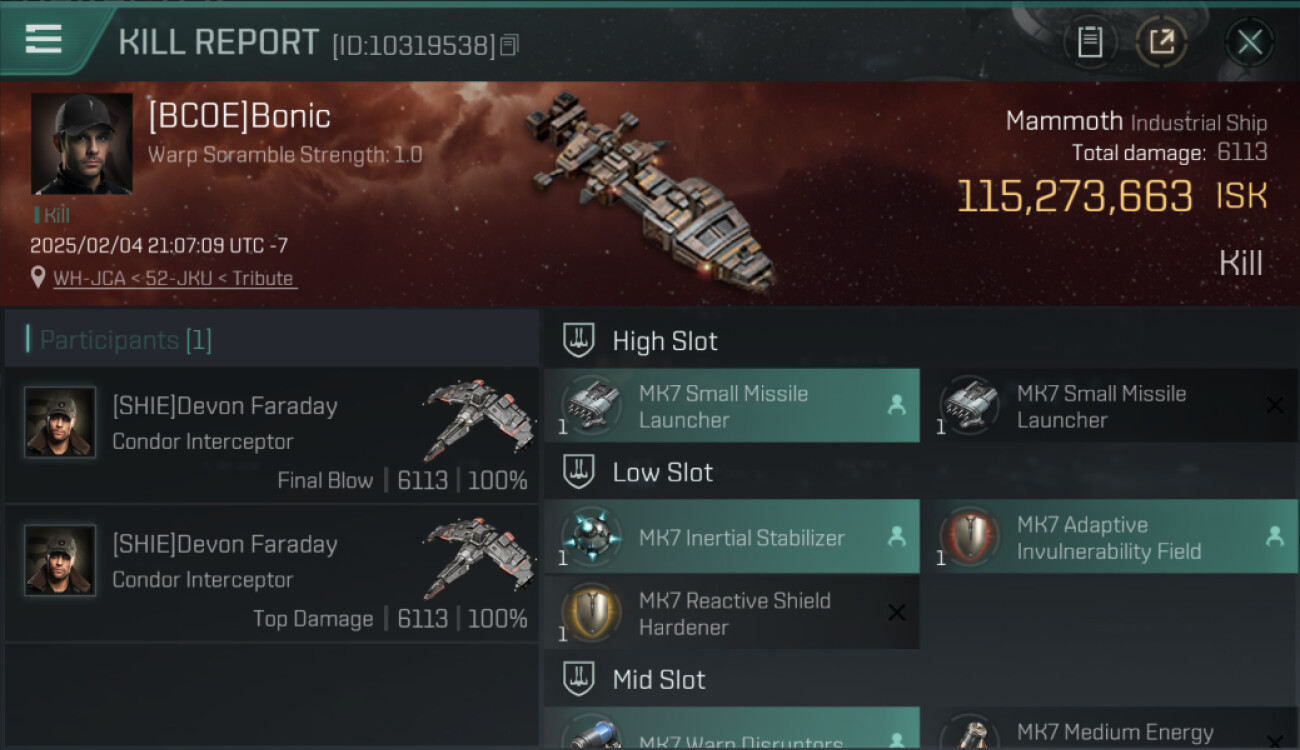The width and height of the screenshot is (1300, 750).
Task: Select the MK7 Inertial Stabilizer icon
Action: click(x=591, y=537)
